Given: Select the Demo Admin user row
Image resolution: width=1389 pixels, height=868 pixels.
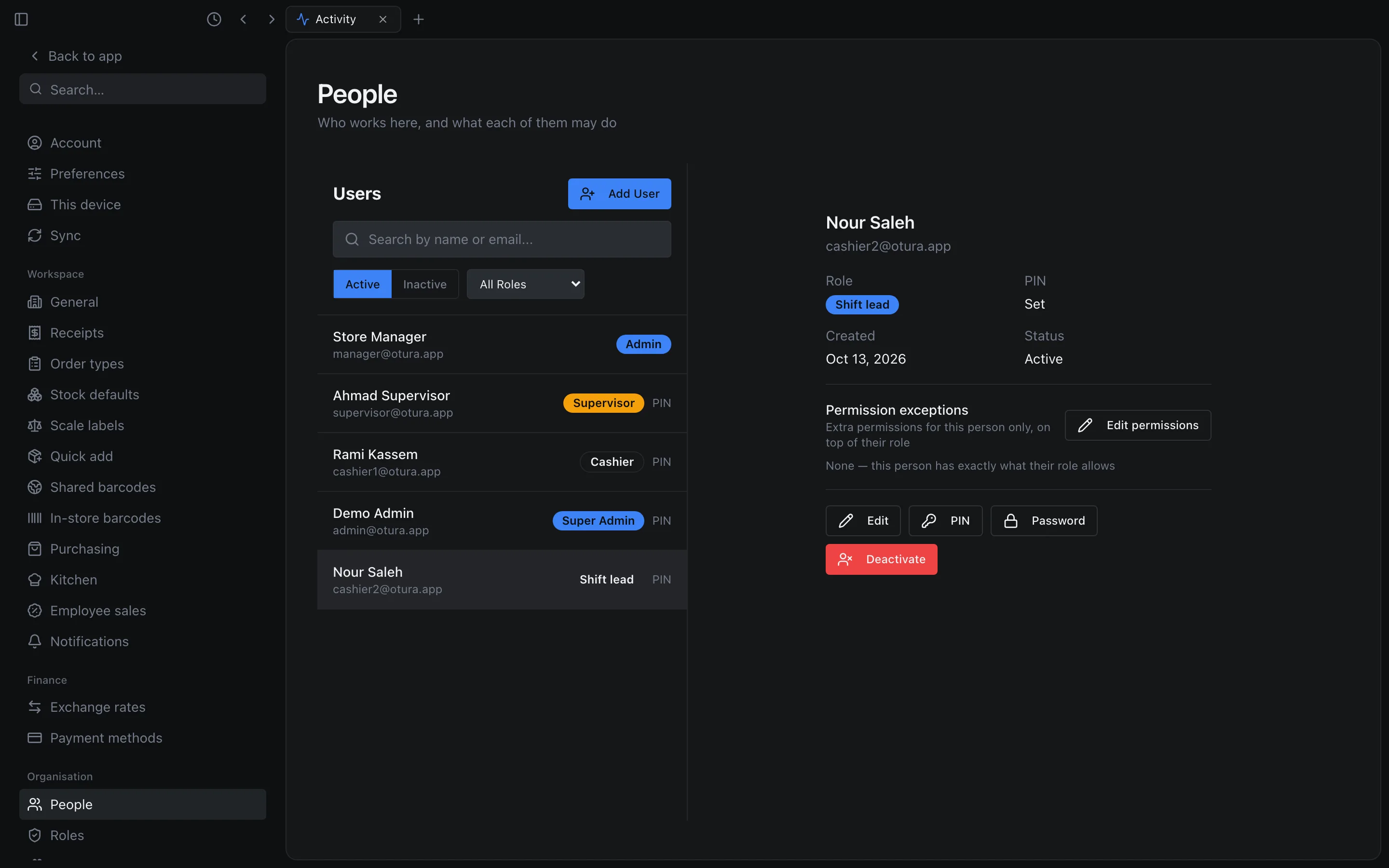Looking at the screenshot, I should [502, 521].
